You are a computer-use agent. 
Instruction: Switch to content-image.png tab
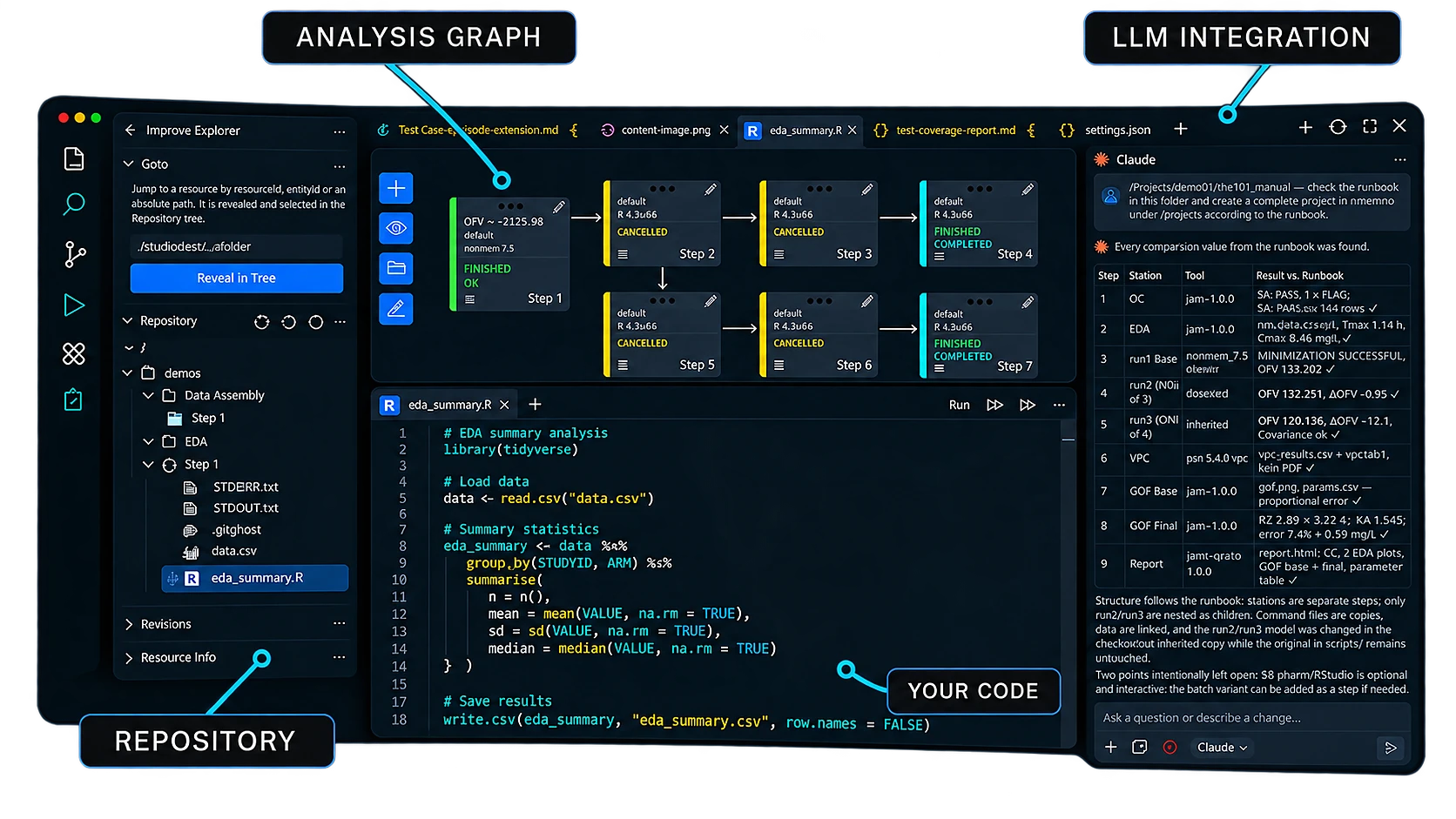(664, 130)
